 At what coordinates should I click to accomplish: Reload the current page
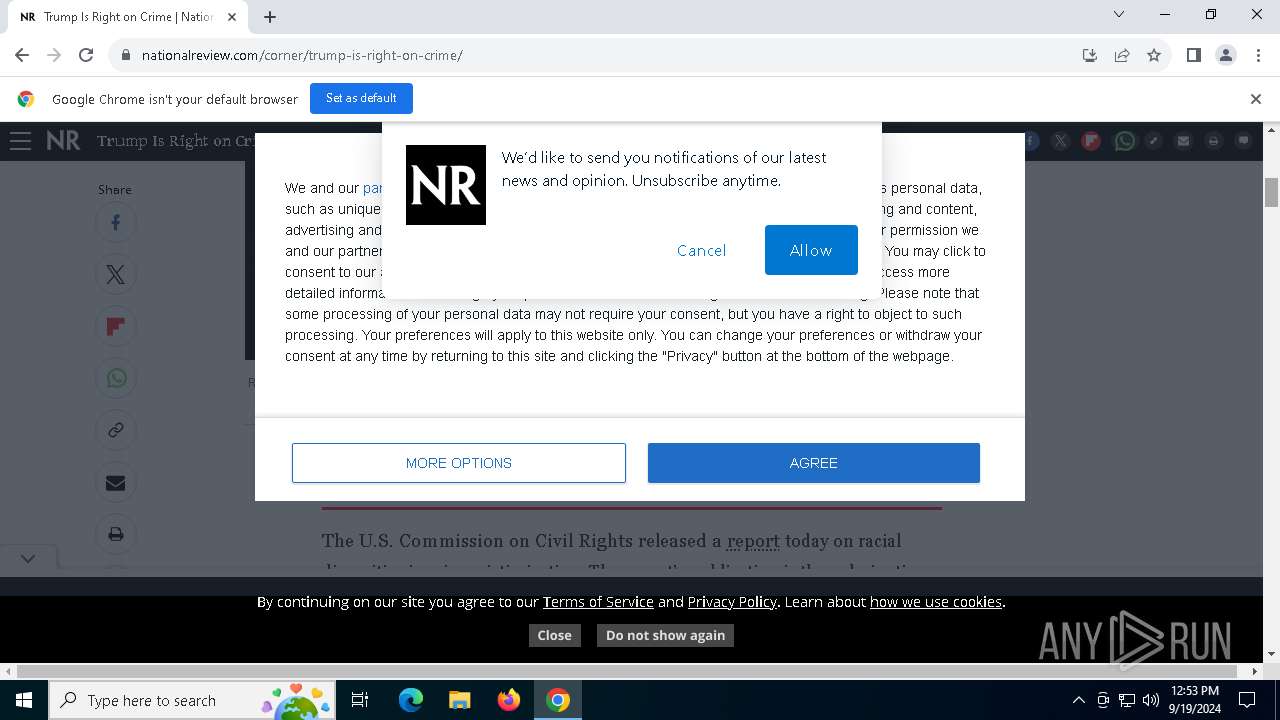tap(86, 55)
